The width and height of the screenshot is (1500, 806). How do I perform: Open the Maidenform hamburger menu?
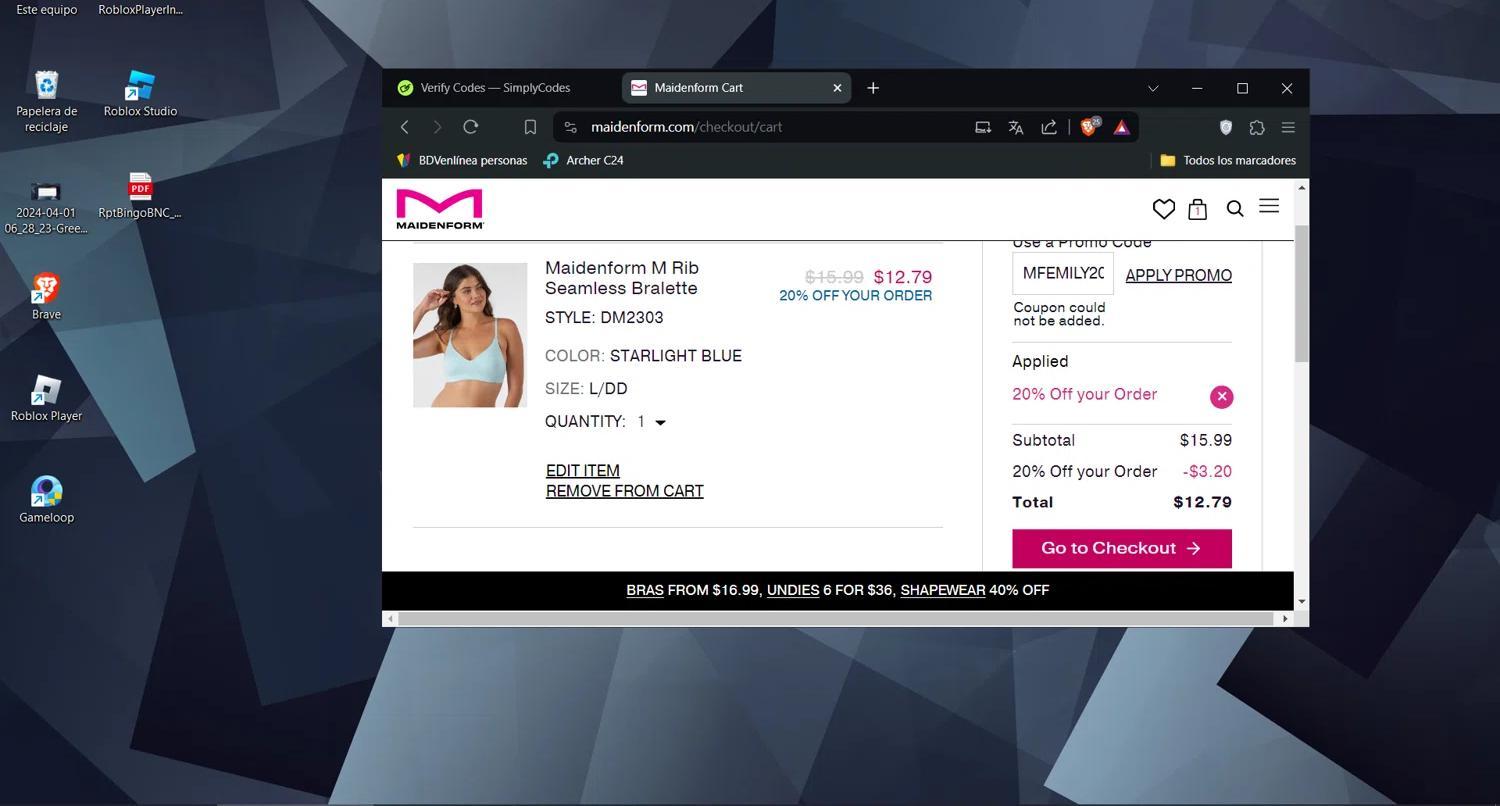[x=1269, y=205]
